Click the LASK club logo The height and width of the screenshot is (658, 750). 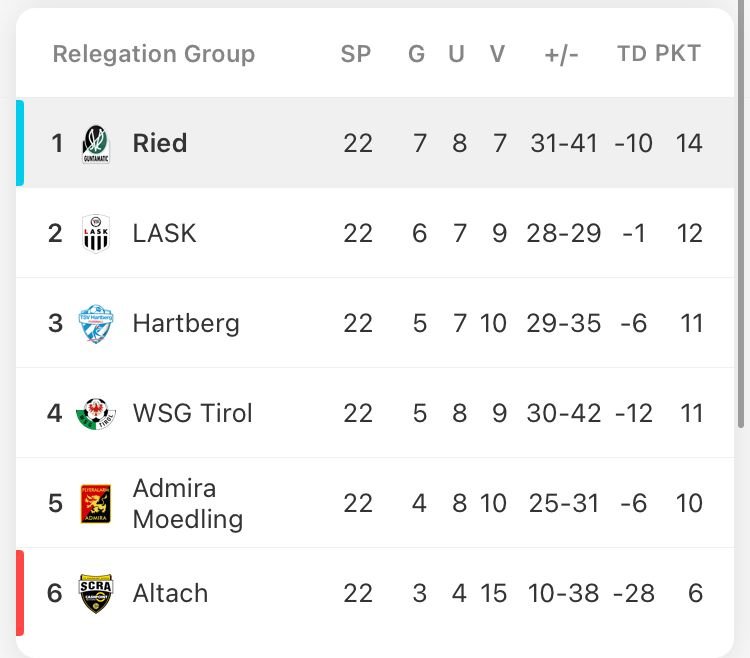tap(96, 233)
